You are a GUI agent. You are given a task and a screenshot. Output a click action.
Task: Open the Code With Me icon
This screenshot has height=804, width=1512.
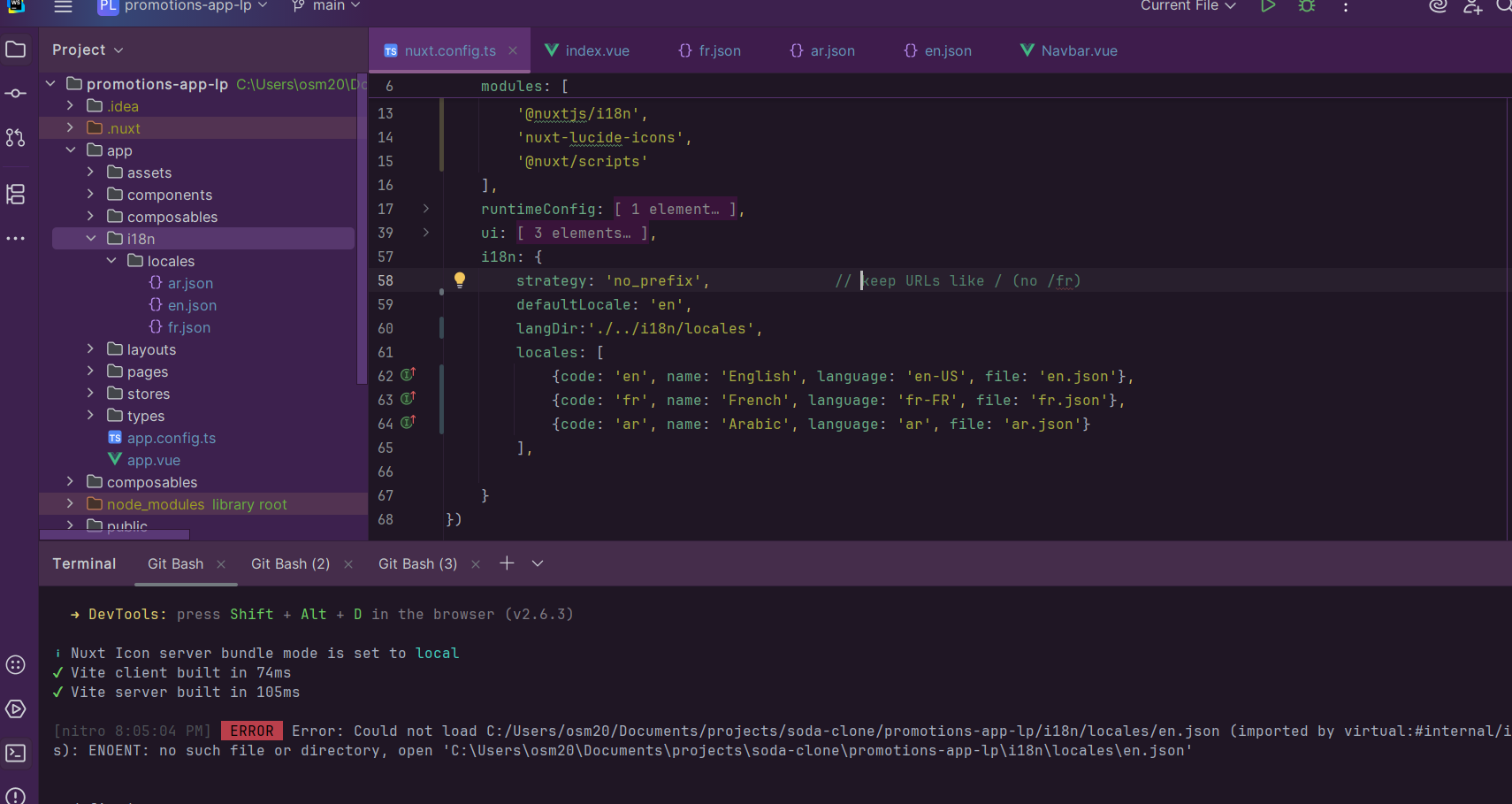click(x=1473, y=6)
